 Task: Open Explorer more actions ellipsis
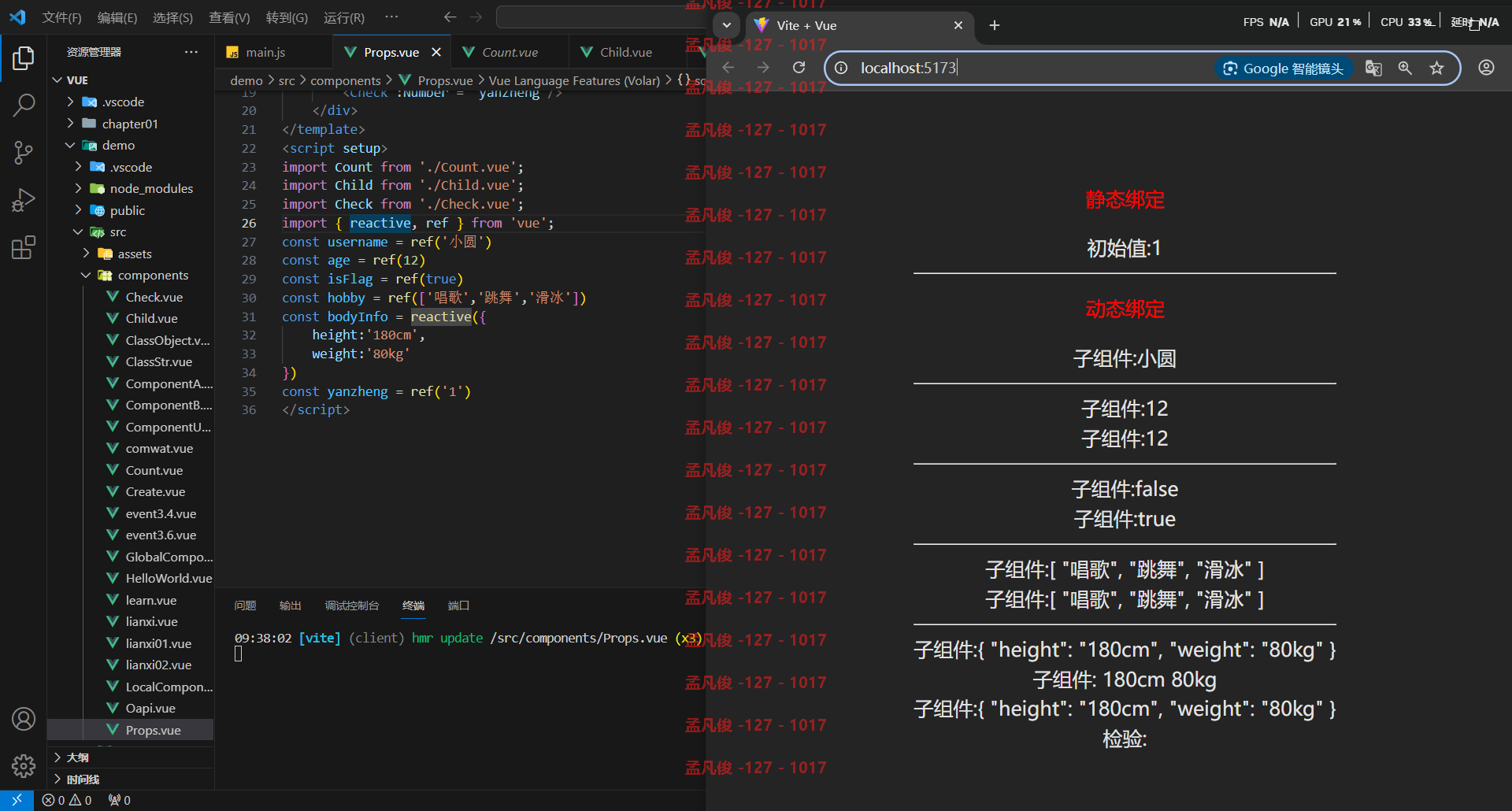[191, 52]
